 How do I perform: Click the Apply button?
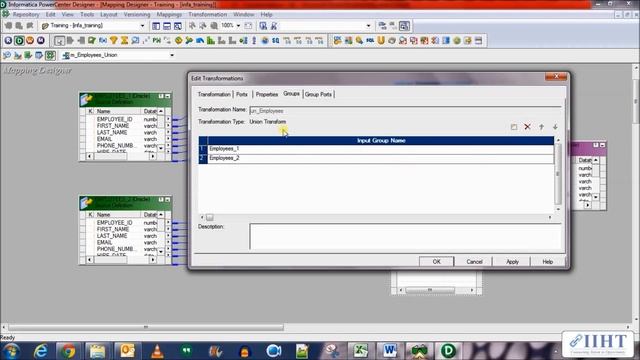click(512, 262)
